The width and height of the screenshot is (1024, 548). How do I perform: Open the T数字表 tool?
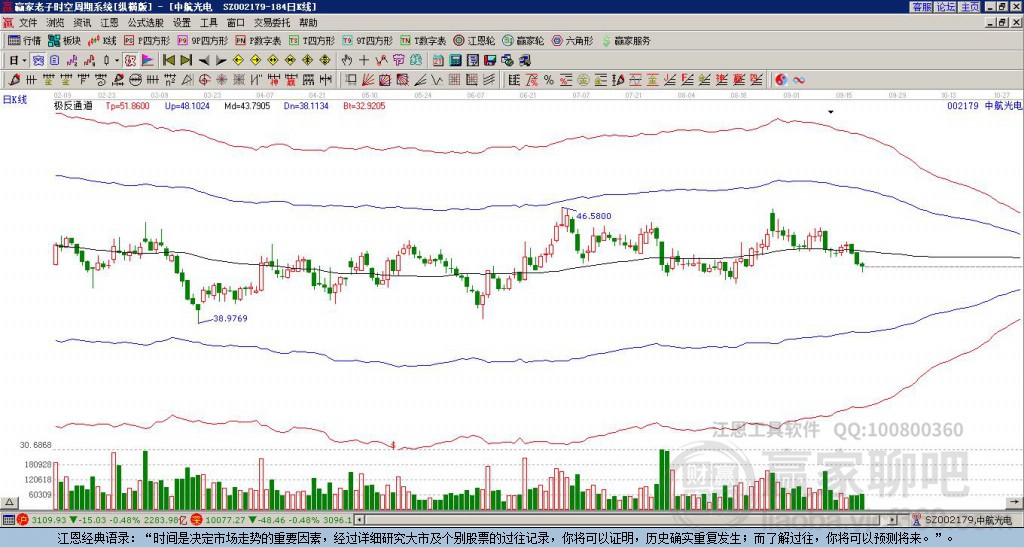422,40
